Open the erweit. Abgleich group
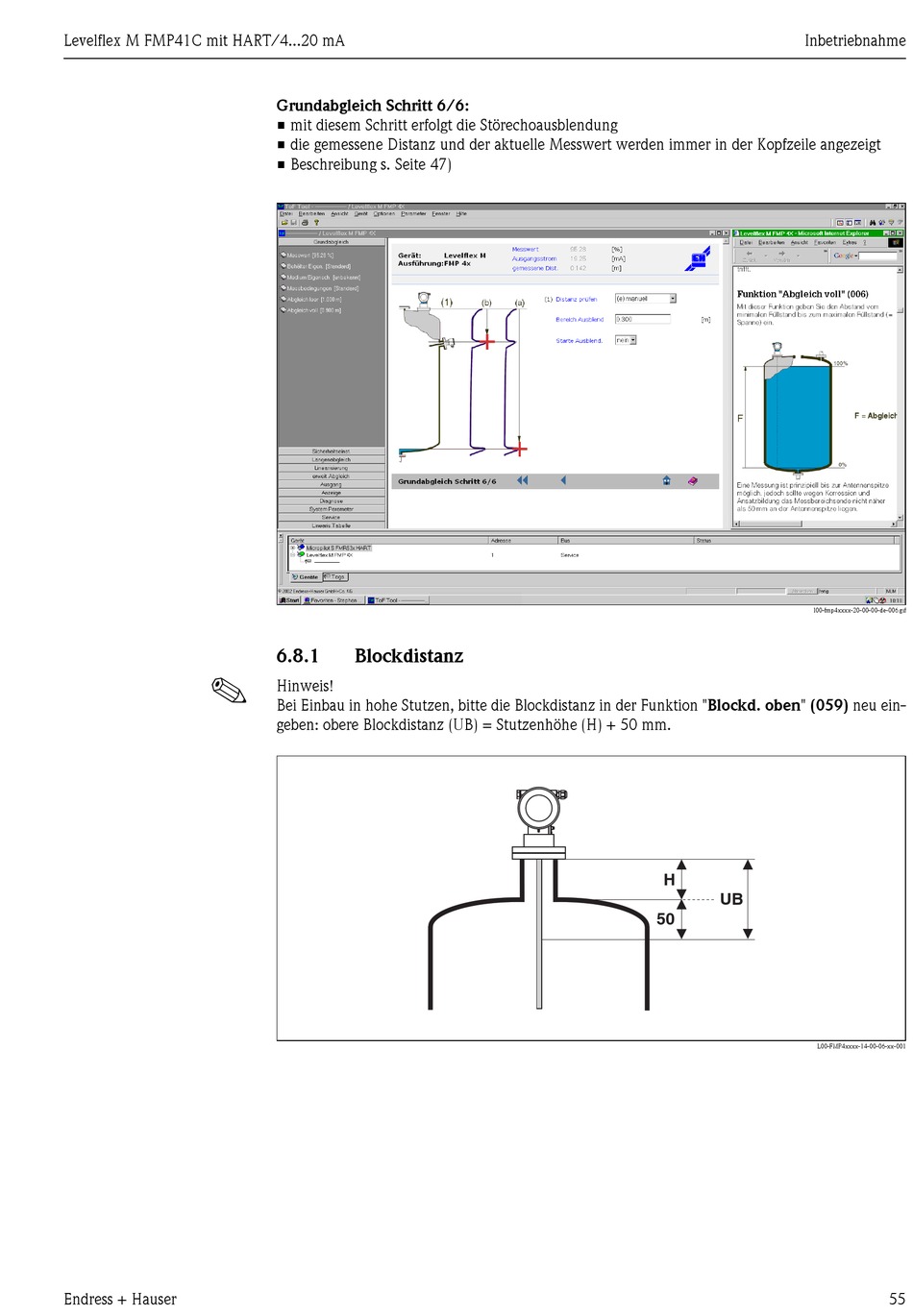The image size is (913, 1316). [332, 476]
